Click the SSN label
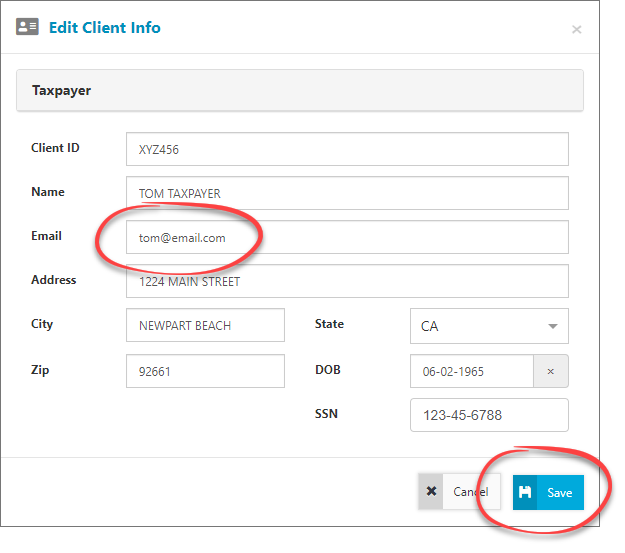Screen dimensions: 625x553 pos(326,413)
